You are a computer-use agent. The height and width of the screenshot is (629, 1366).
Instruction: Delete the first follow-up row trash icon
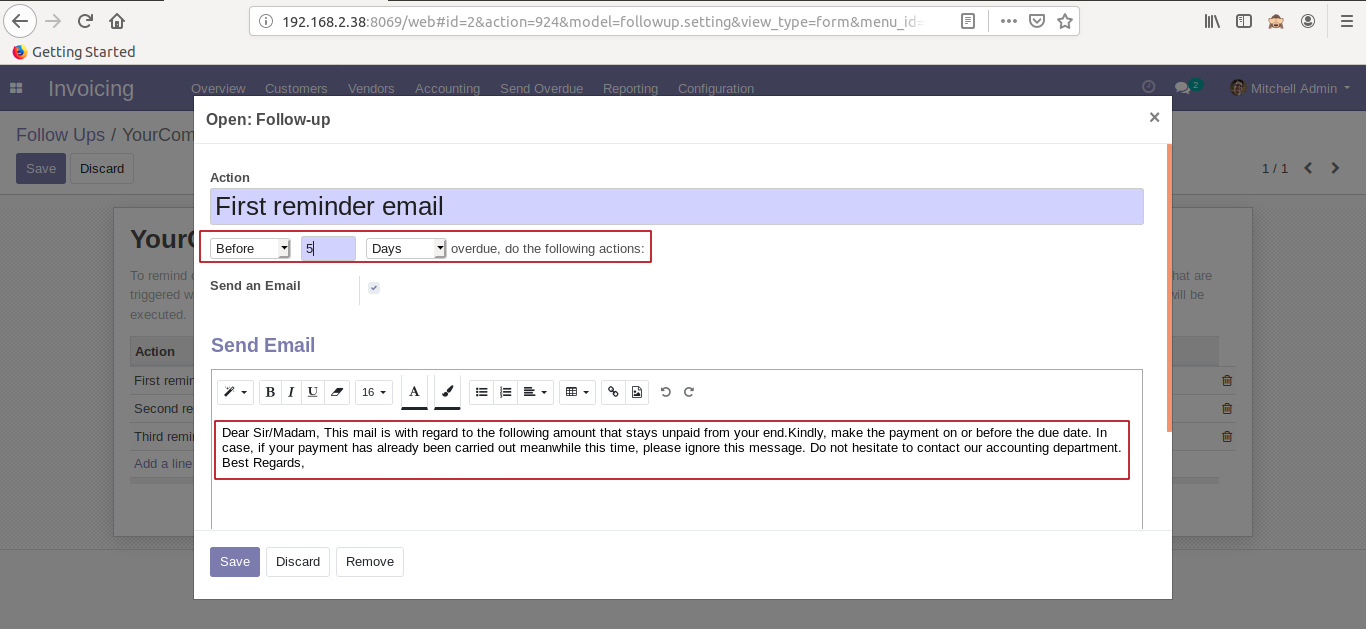coord(1227,381)
